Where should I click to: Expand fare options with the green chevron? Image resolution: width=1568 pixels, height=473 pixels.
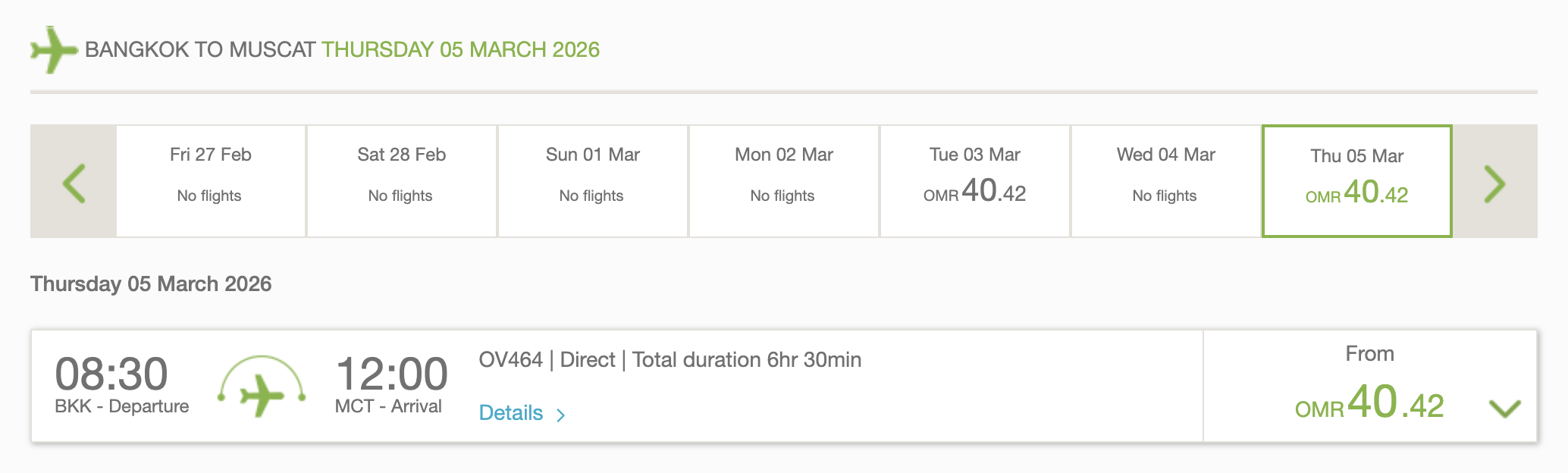point(1504,409)
